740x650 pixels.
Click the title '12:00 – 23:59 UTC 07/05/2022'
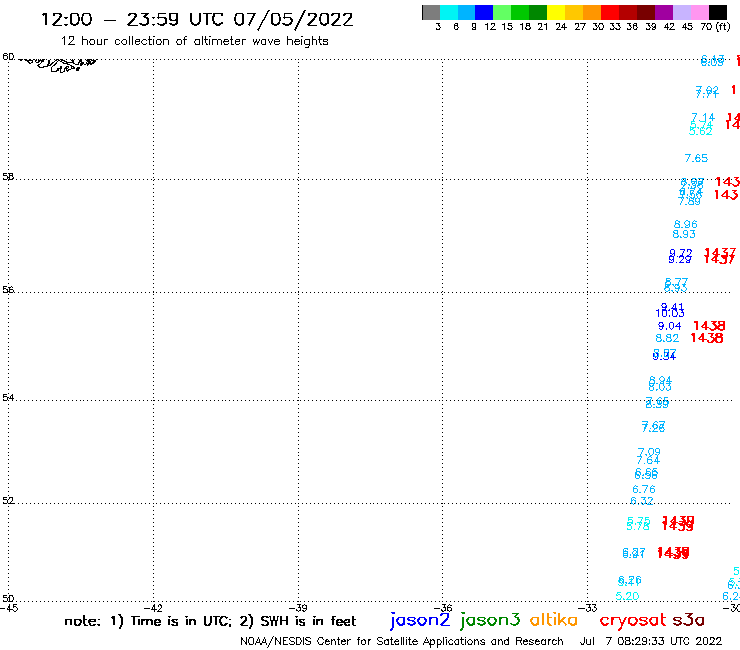click(197, 19)
